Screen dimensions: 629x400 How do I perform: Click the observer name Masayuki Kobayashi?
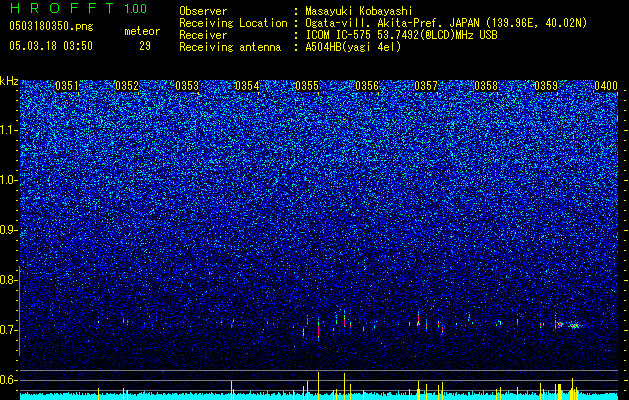coord(359,11)
